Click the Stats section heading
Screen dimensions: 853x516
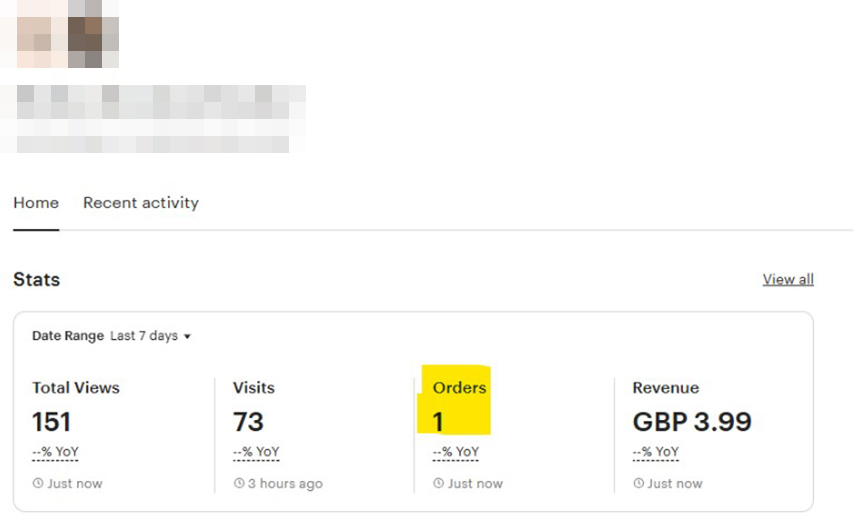click(x=36, y=279)
